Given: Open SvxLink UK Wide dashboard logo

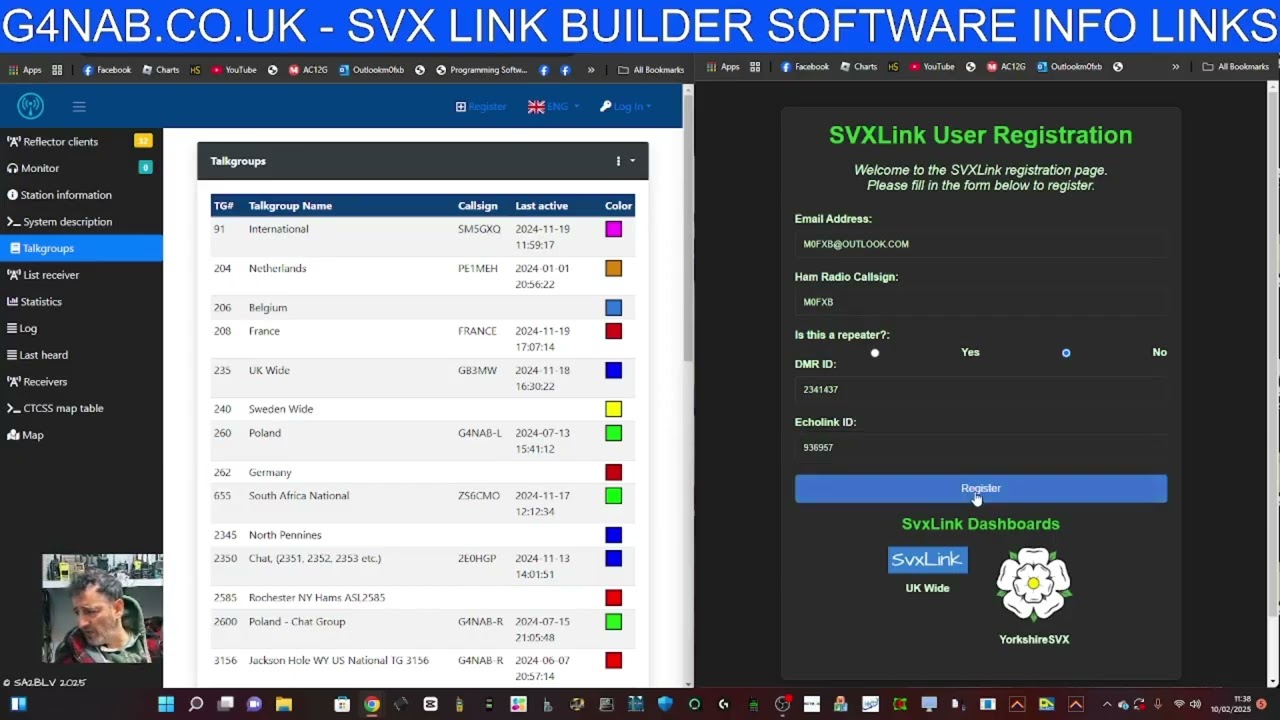Looking at the screenshot, I should pyautogui.click(x=927, y=560).
